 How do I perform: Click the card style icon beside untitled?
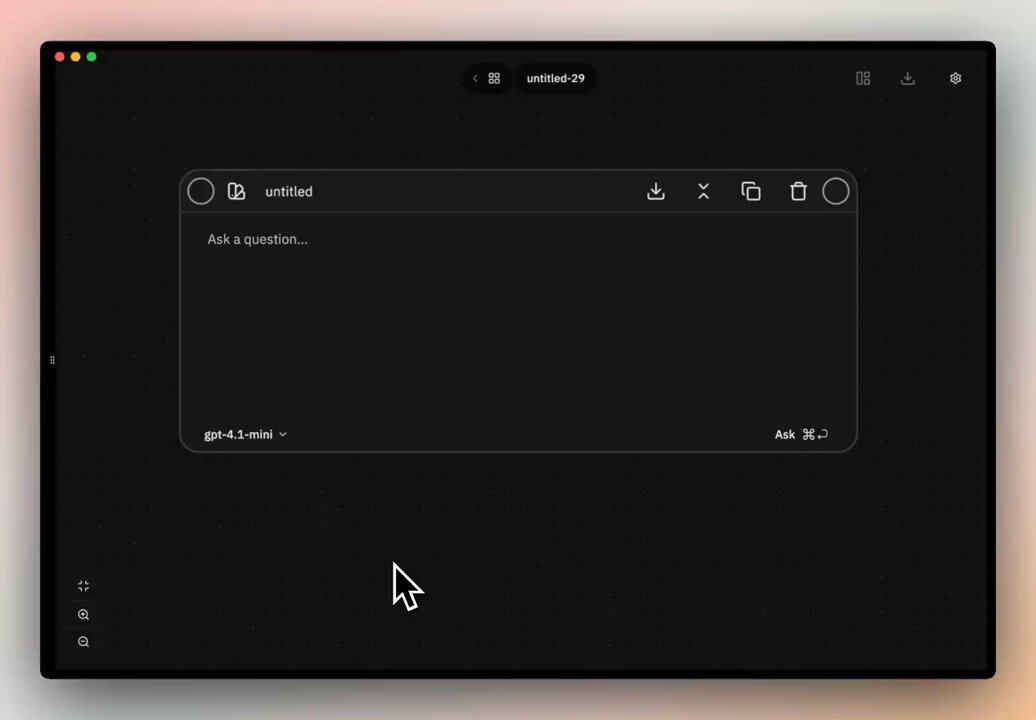236,191
